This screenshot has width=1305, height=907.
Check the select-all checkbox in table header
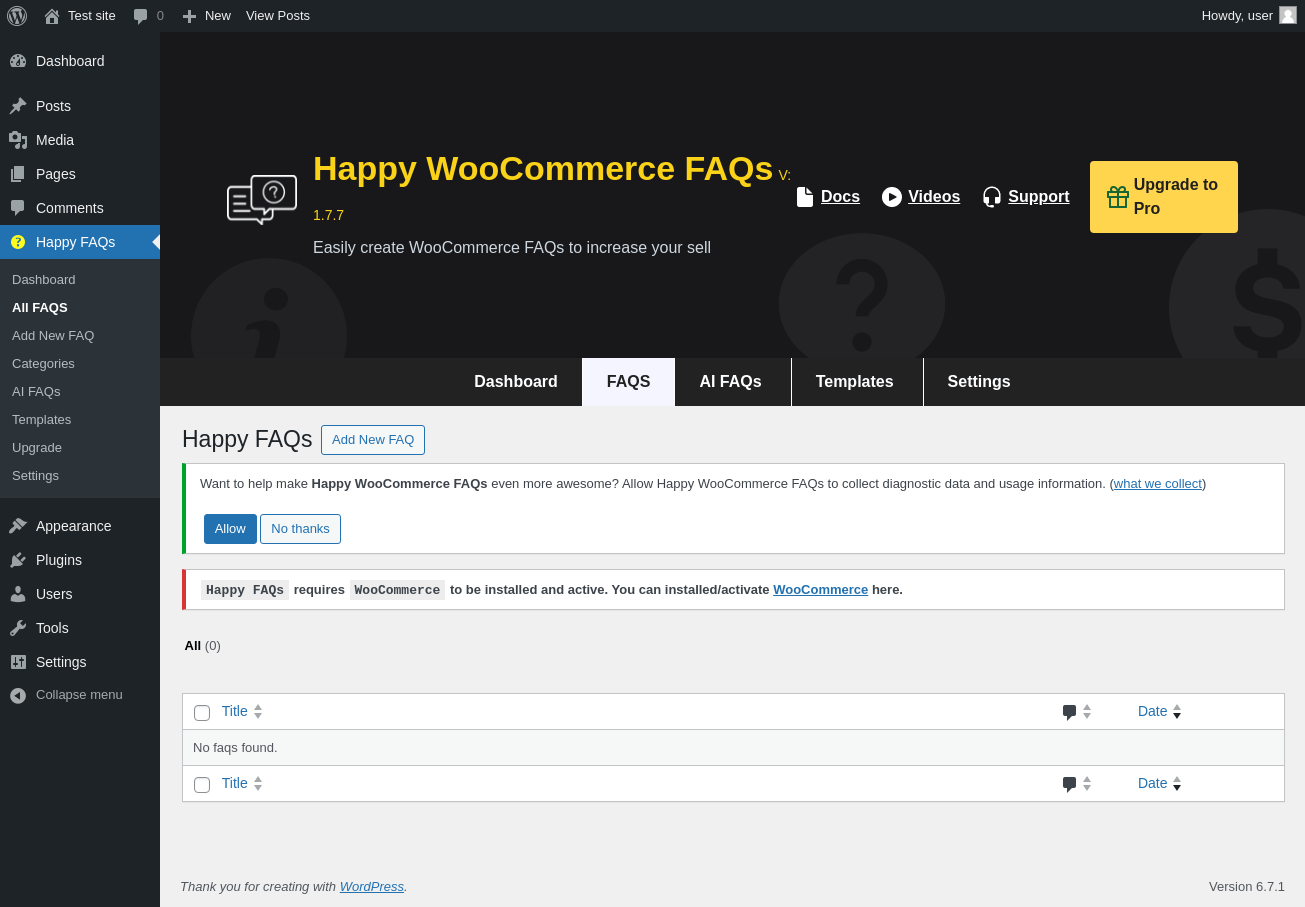tap(202, 713)
